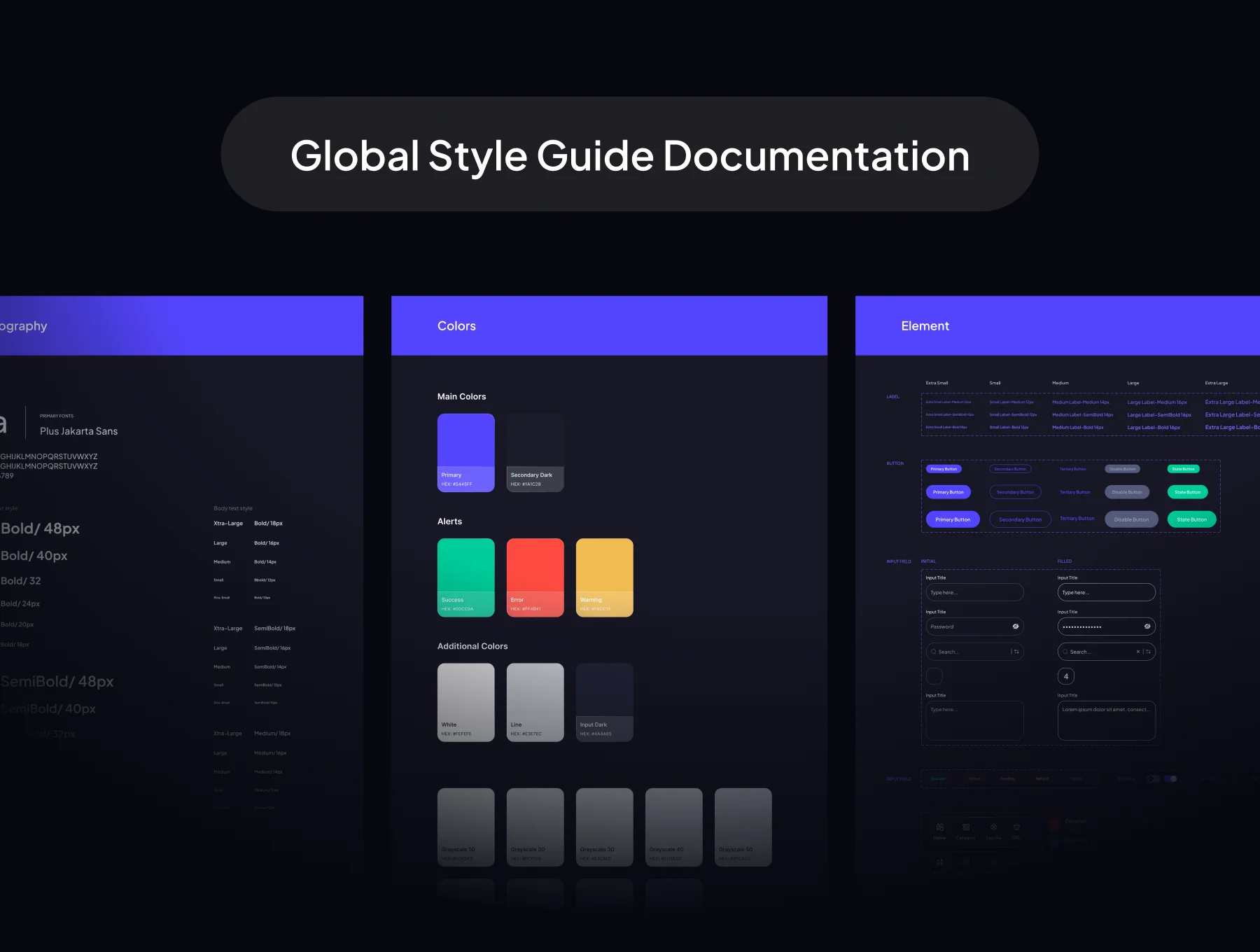Click the Element panel header

(x=1058, y=325)
